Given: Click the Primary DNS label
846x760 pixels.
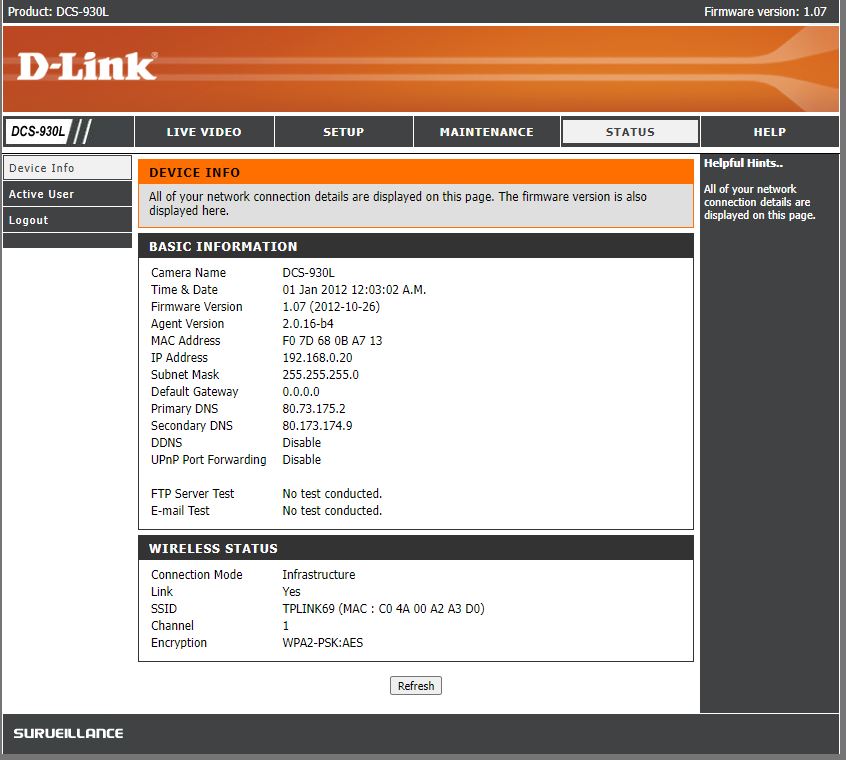Looking at the screenshot, I should pyautogui.click(x=185, y=408).
